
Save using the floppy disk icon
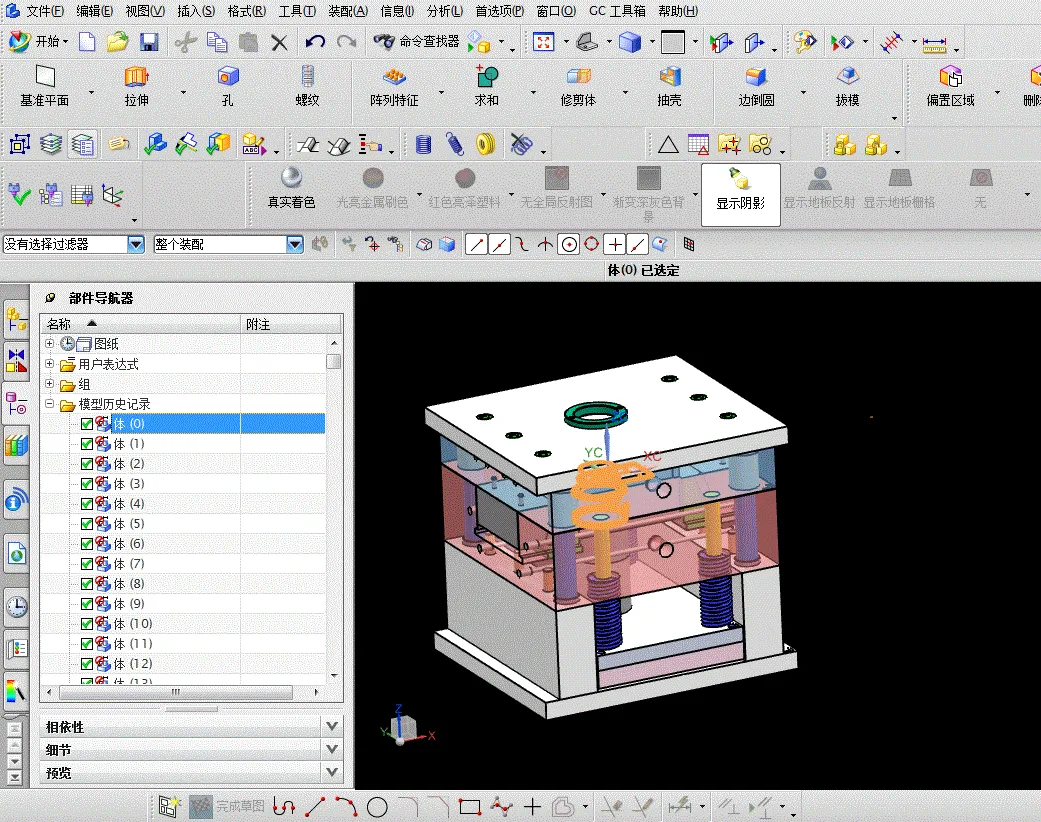click(149, 42)
